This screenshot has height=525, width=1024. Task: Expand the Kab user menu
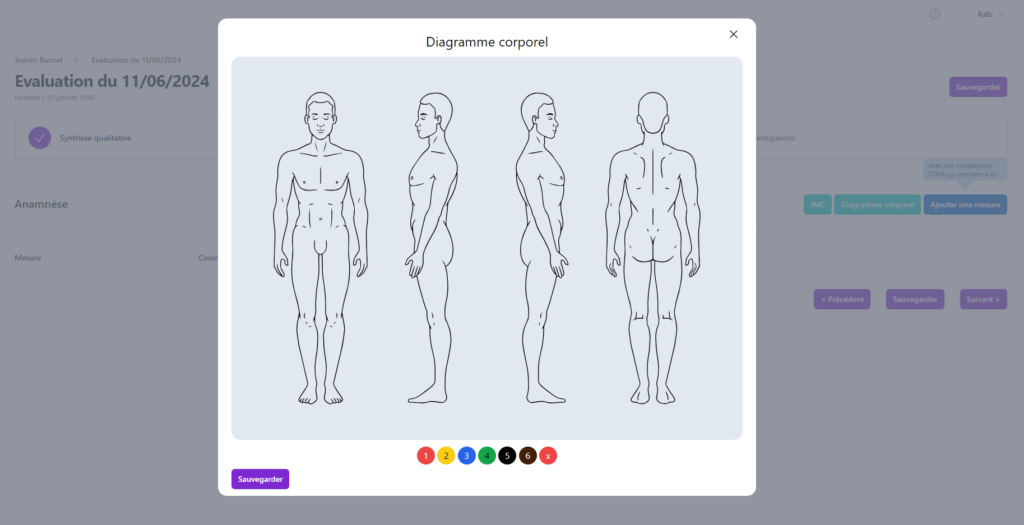coord(991,14)
